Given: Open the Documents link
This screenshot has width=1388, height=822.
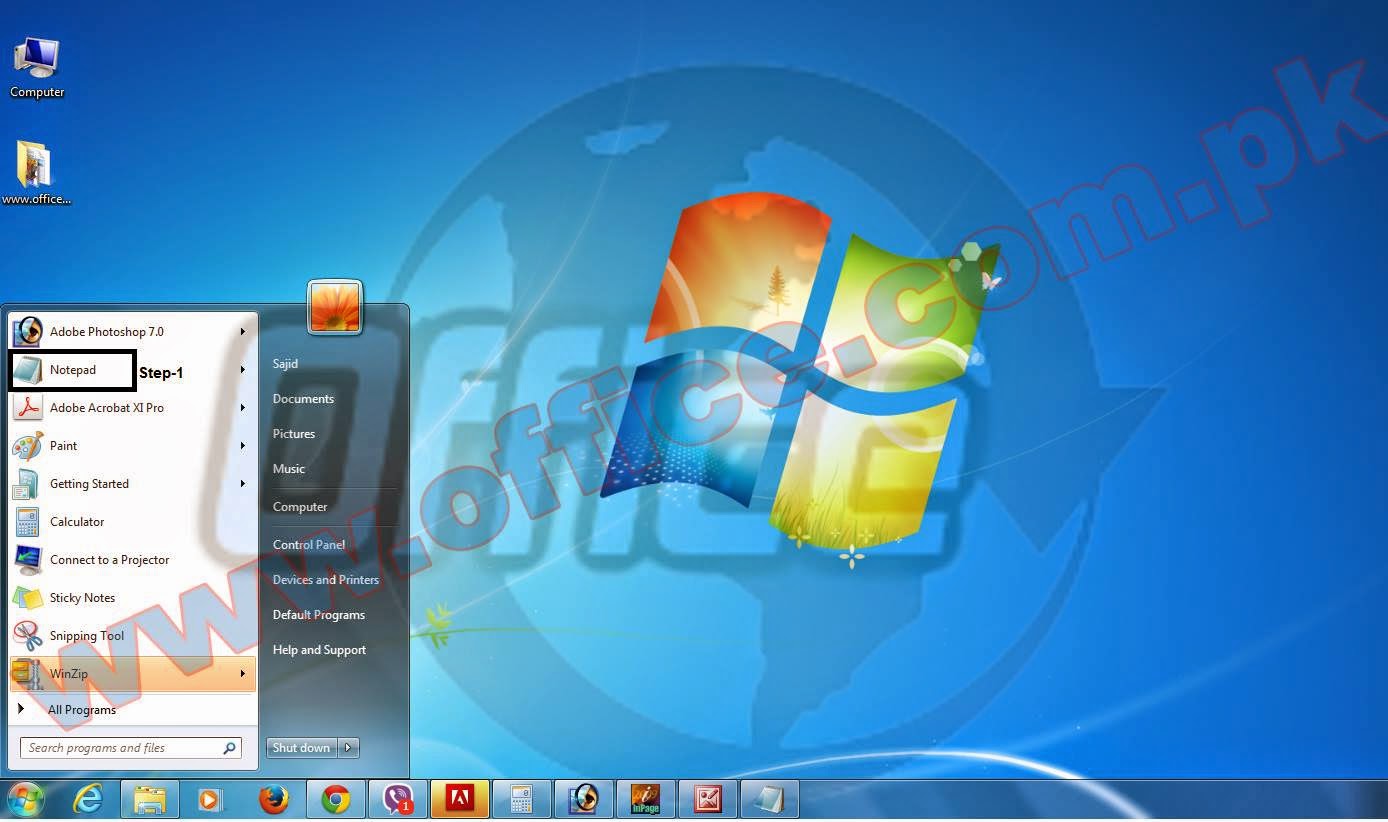Looking at the screenshot, I should 303,399.
